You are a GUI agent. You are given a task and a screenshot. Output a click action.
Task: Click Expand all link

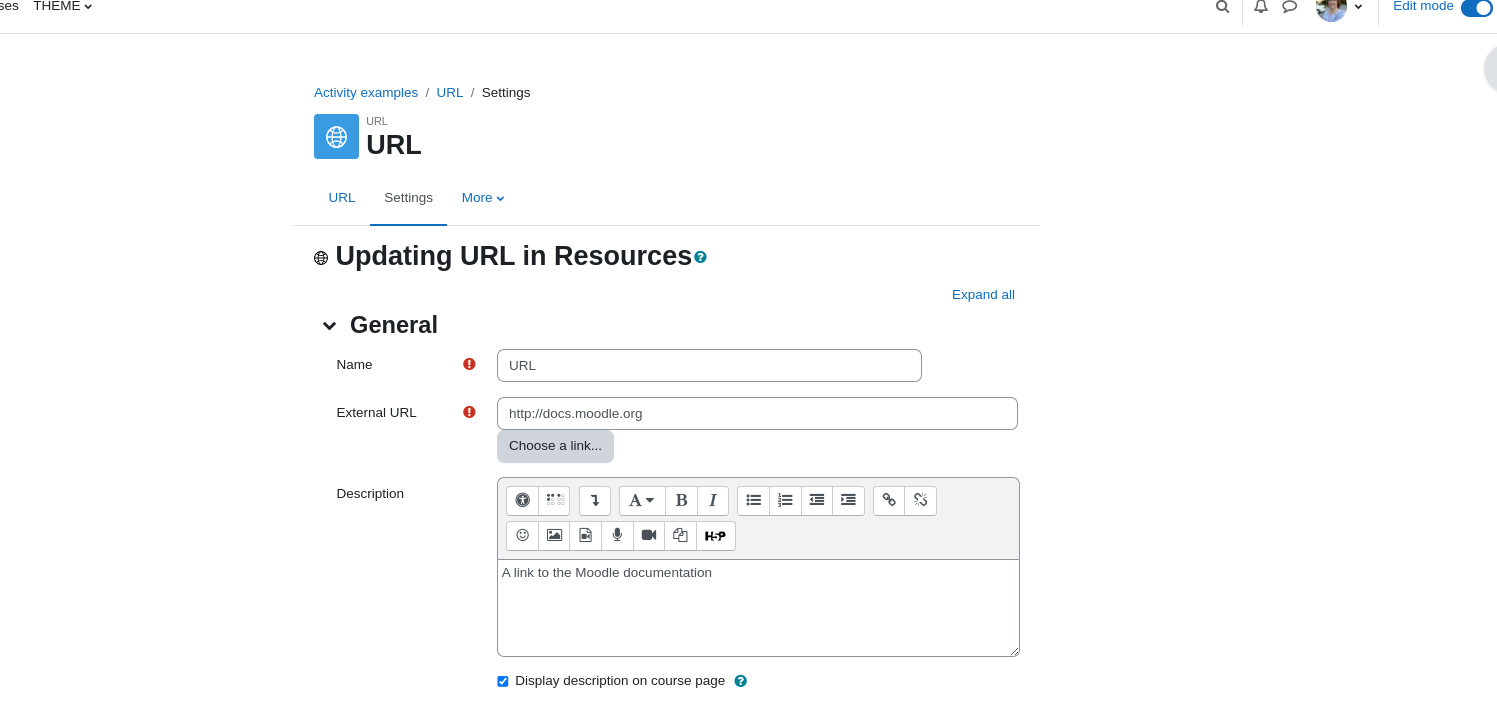[983, 295]
